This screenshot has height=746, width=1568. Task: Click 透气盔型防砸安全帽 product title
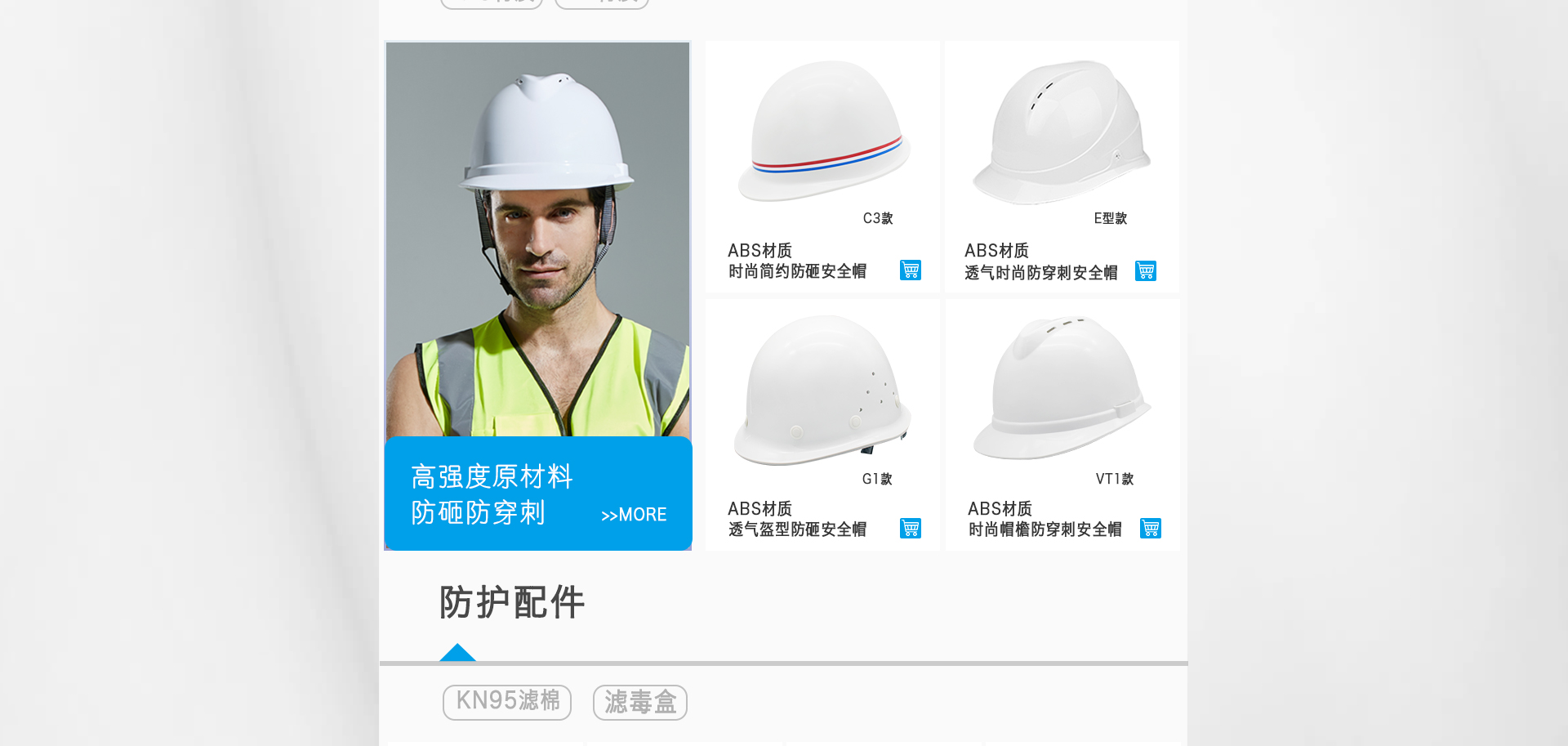coord(797,529)
